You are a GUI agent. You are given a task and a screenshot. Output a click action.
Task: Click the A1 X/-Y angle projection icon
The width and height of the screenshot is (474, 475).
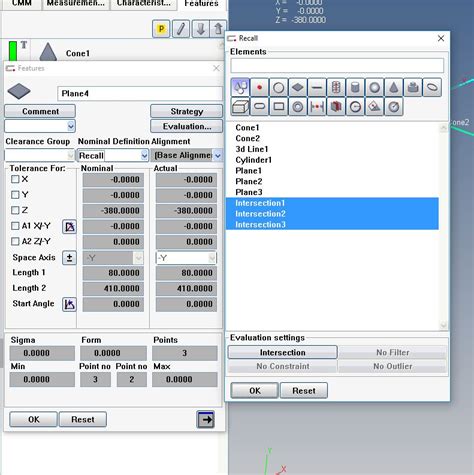point(69,227)
